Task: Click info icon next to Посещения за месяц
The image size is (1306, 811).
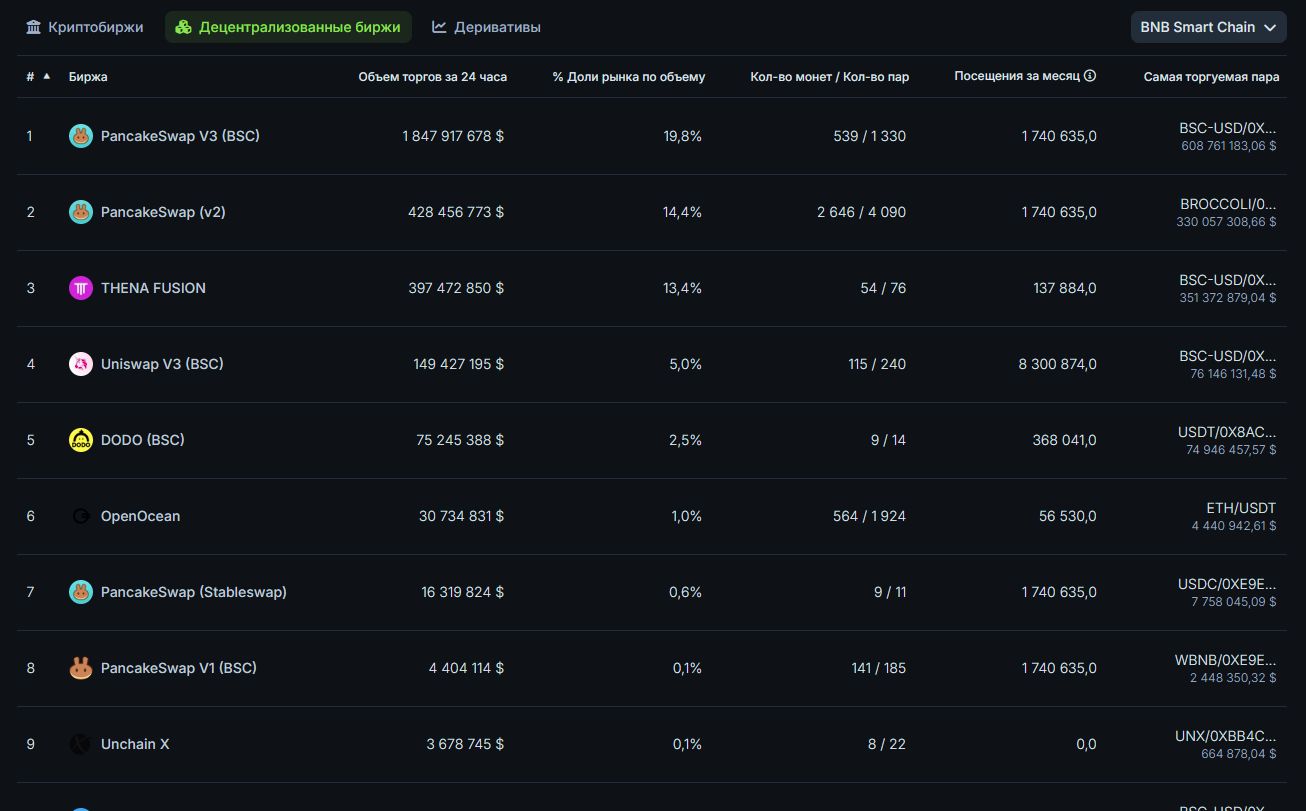Action: pyautogui.click(x=1090, y=76)
